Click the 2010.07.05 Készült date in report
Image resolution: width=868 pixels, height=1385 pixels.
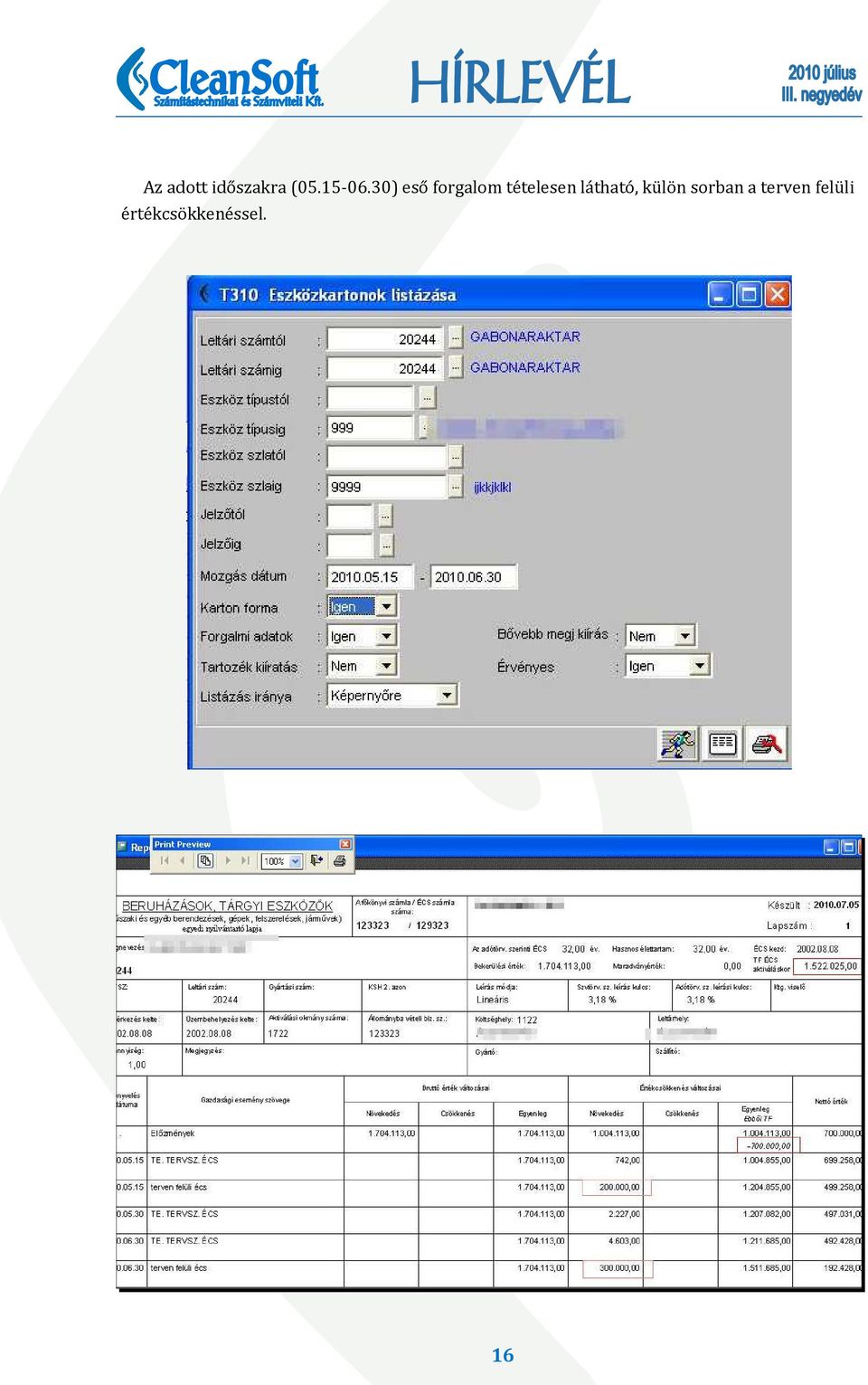(x=836, y=905)
